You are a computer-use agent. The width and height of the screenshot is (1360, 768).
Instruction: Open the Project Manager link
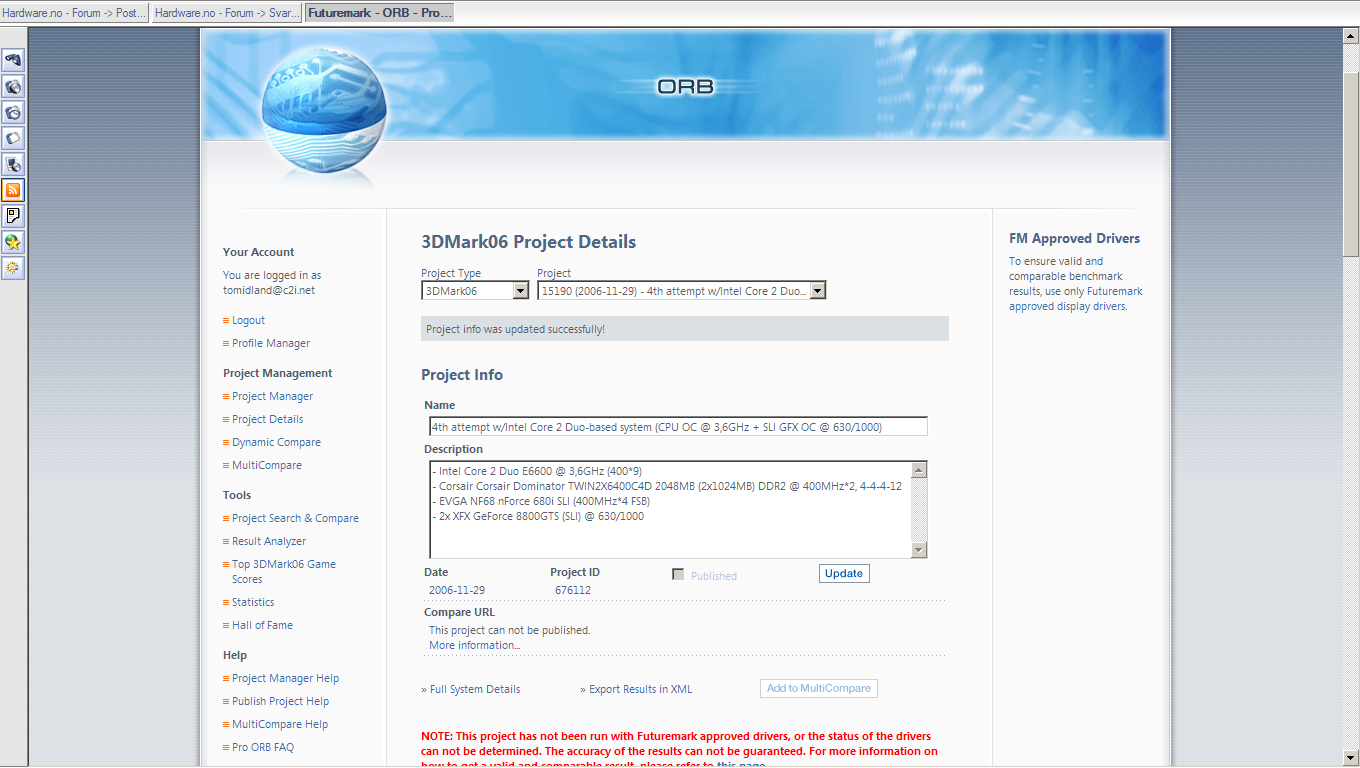tap(272, 397)
